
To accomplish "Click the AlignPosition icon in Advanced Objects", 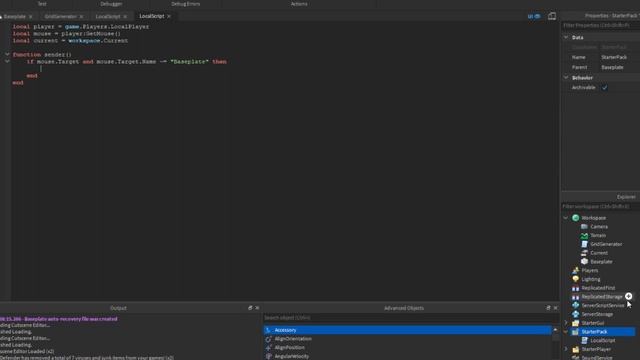I will 268,348.
